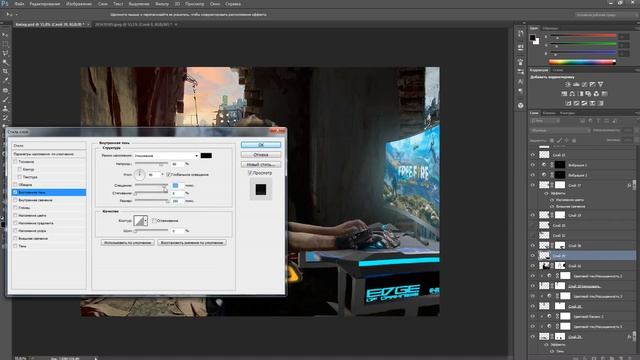
Task: Select the Clone Stamp tool
Action: (x=5, y=109)
